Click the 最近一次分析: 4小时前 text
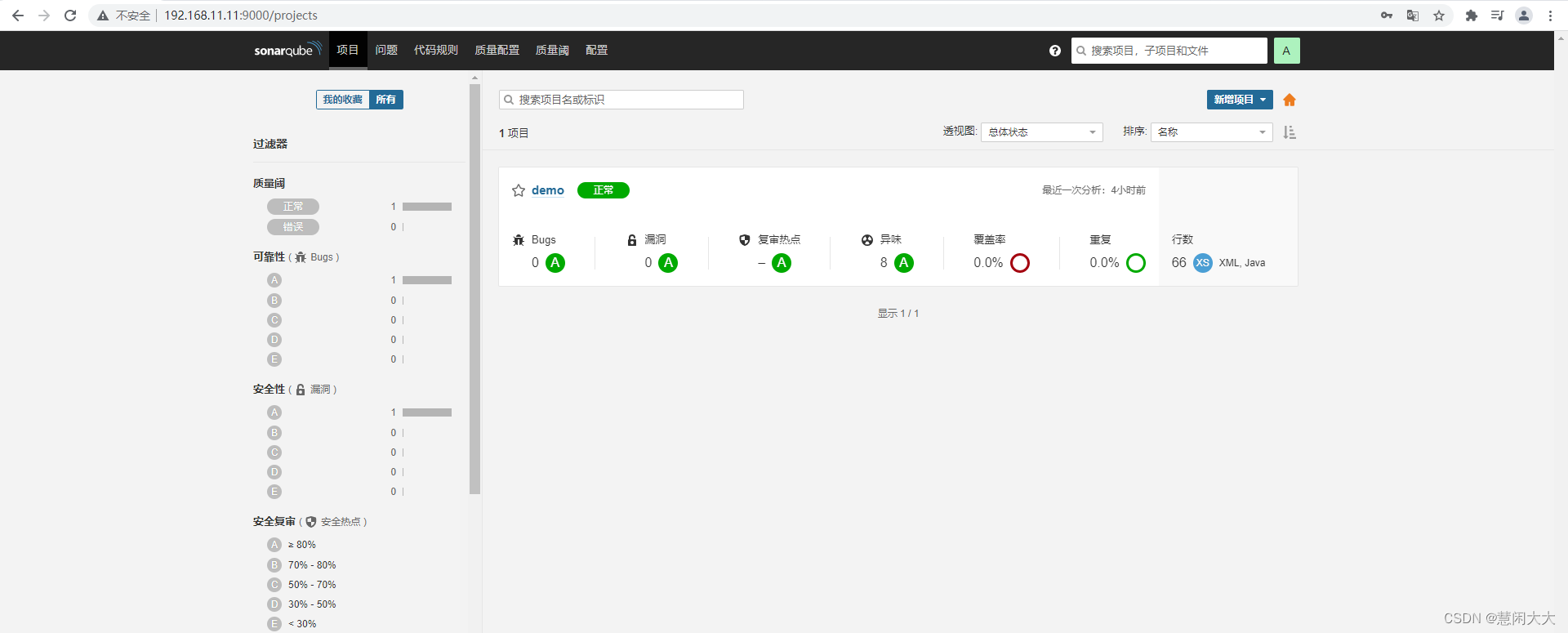 (1094, 190)
